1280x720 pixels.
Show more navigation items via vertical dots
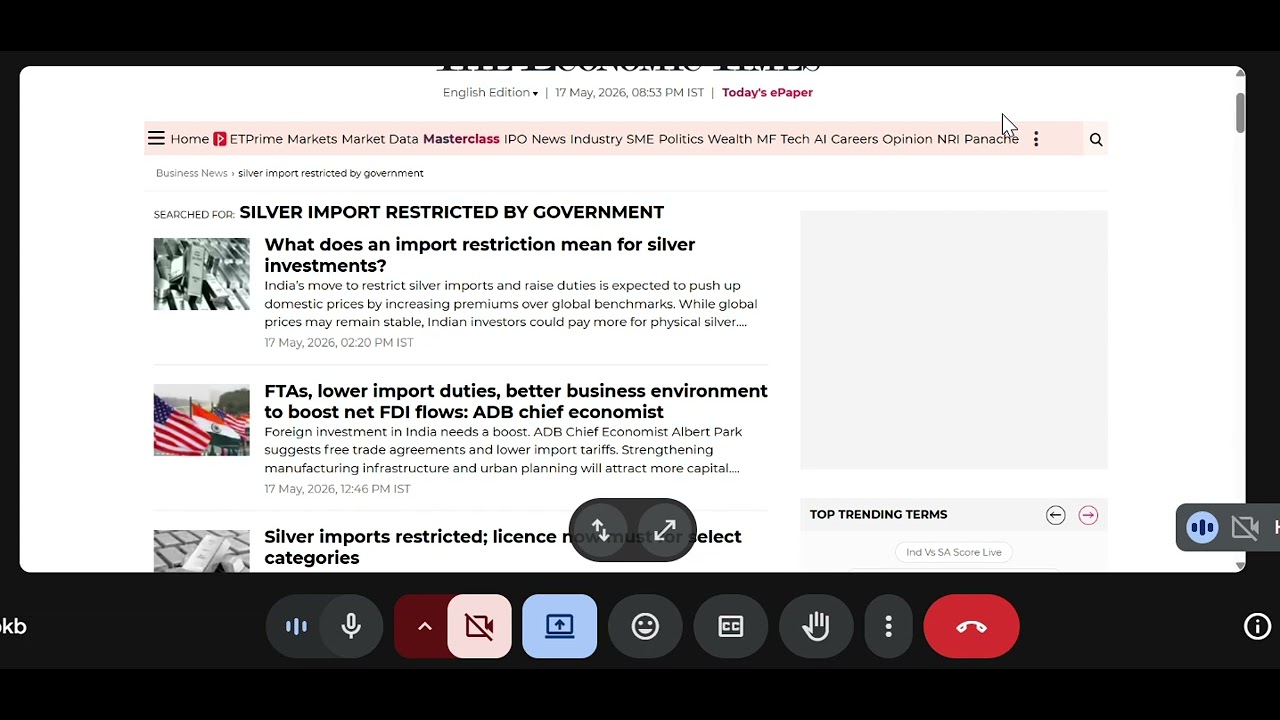[1036, 139]
